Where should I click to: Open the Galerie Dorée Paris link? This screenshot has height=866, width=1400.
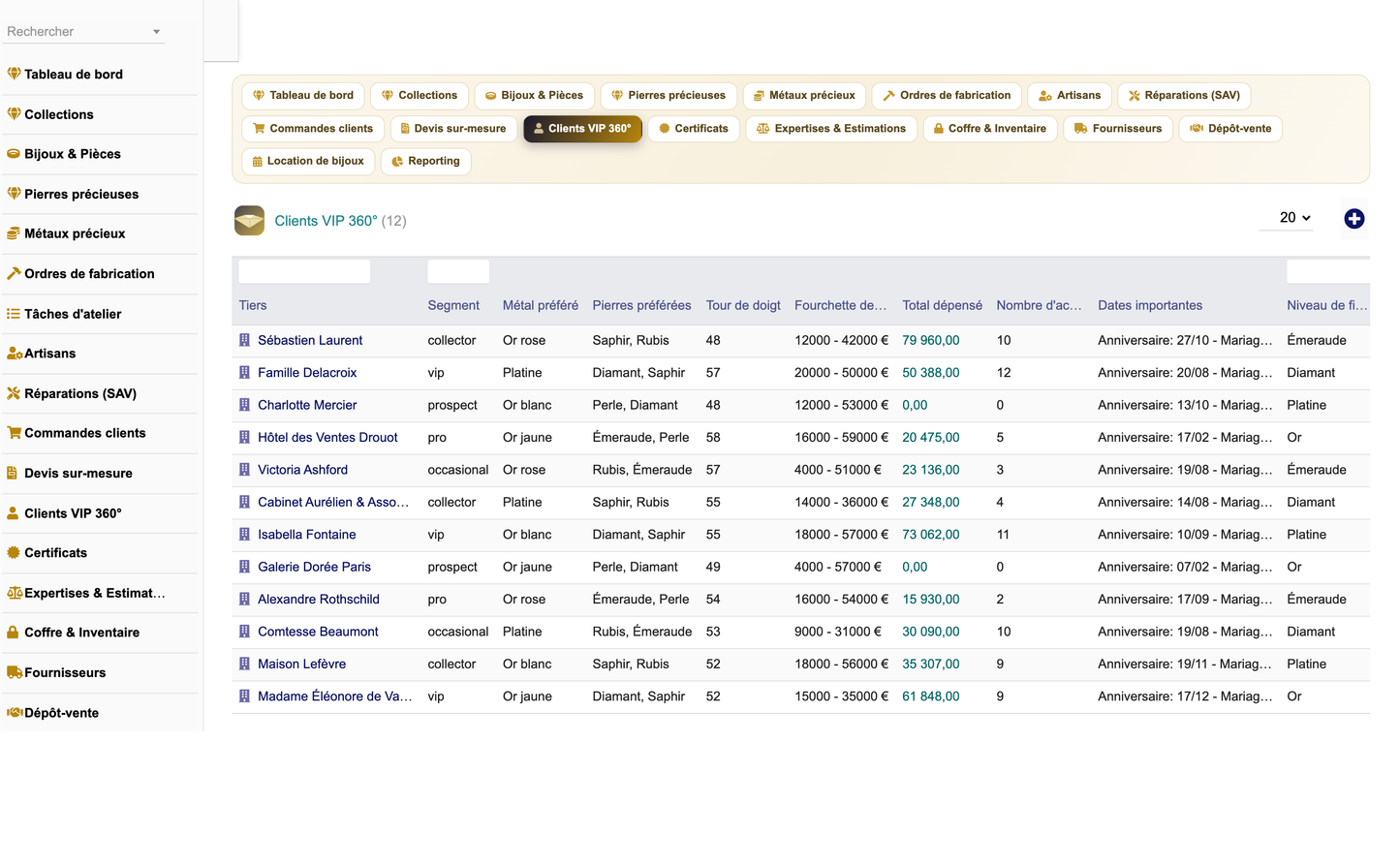pyautogui.click(x=314, y=567)
